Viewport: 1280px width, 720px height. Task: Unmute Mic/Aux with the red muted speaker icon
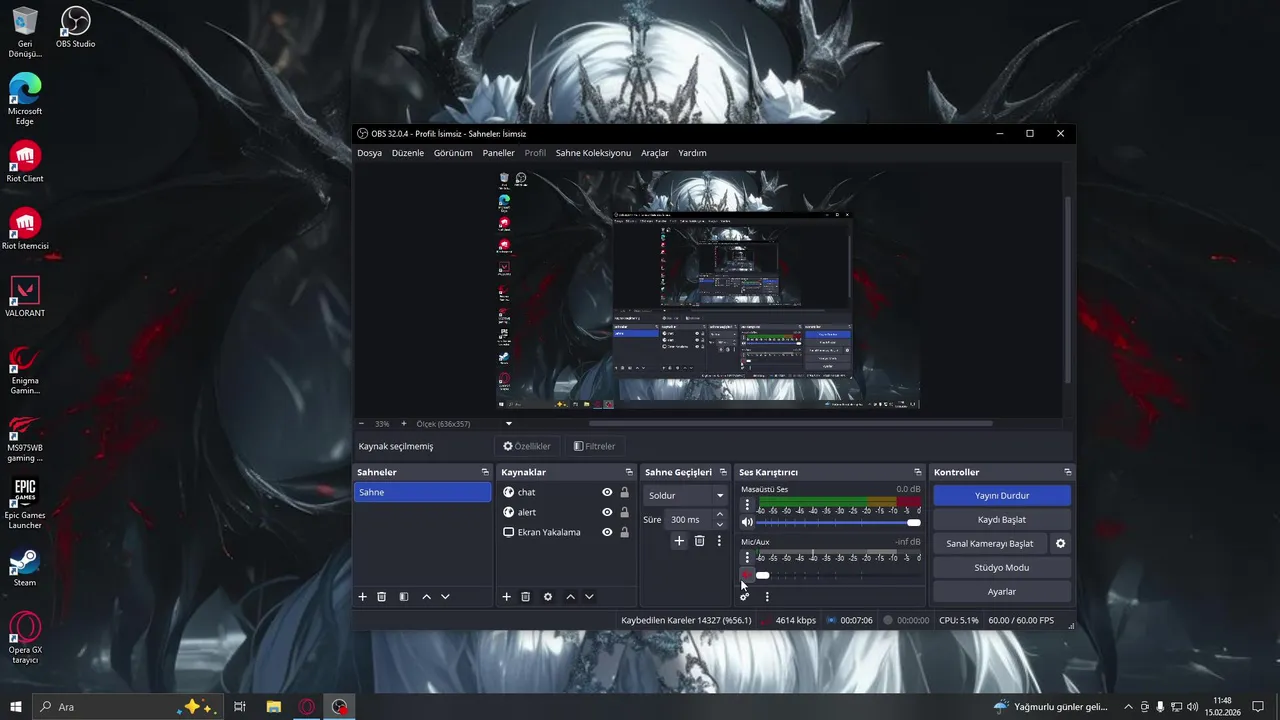point(746,575)
